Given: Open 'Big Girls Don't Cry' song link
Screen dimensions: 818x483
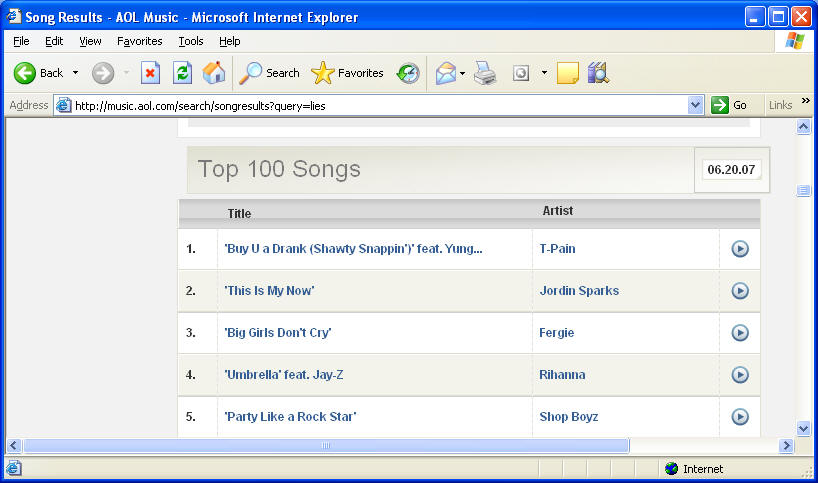Looking at the screenshot, I should (x=278, y=333).
